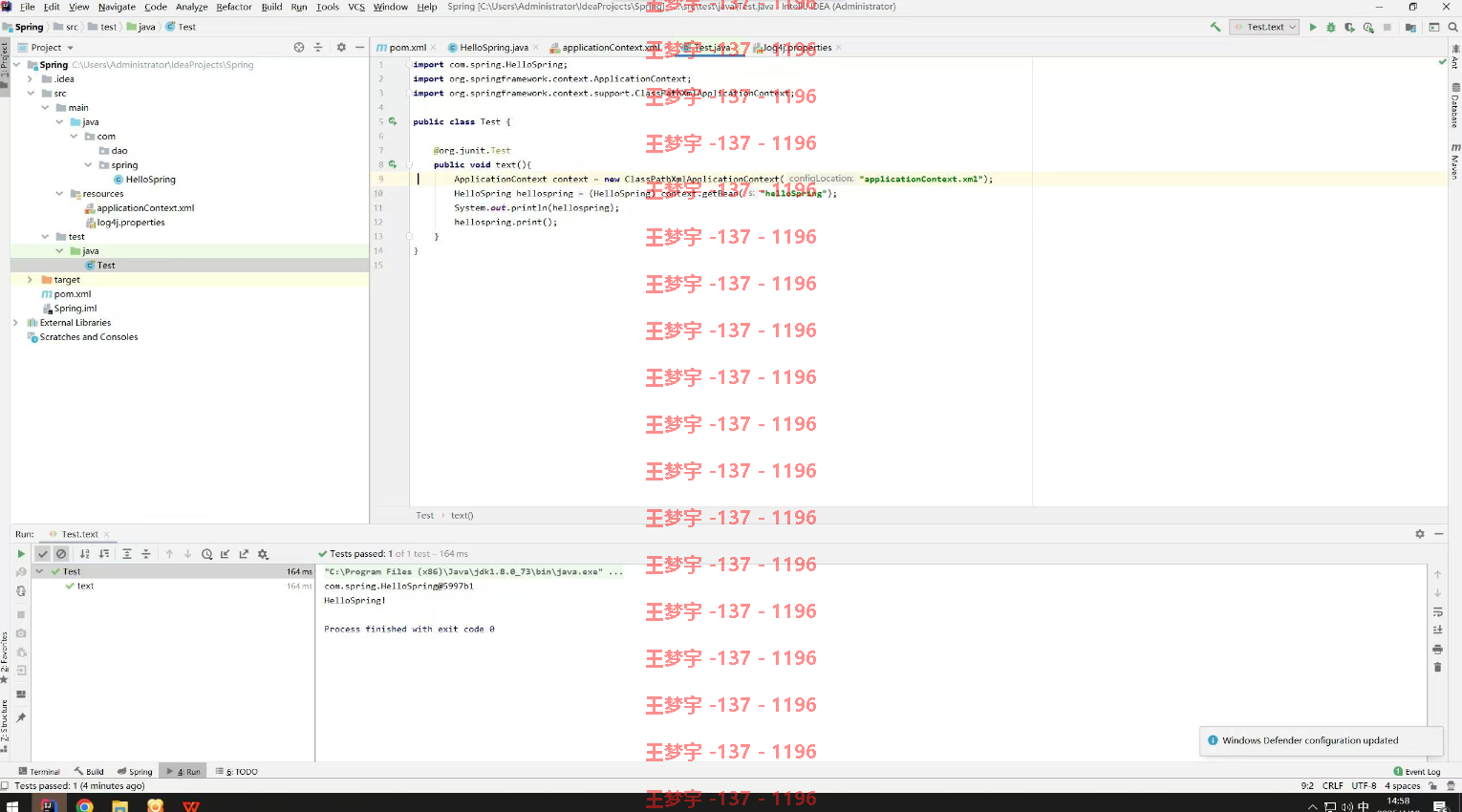Open the Profiler run icon
Viewport: 1462px width, 812px height.
(1368, 27)
